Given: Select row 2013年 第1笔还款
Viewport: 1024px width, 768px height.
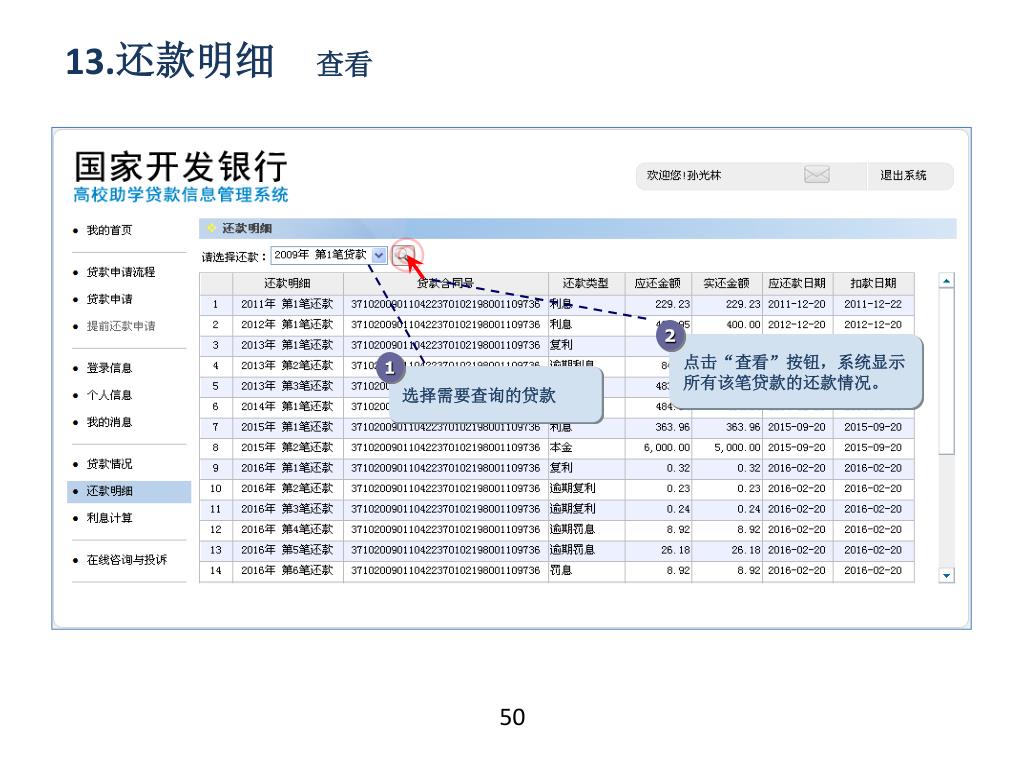Looking at the screenshot, I should 556,345.
